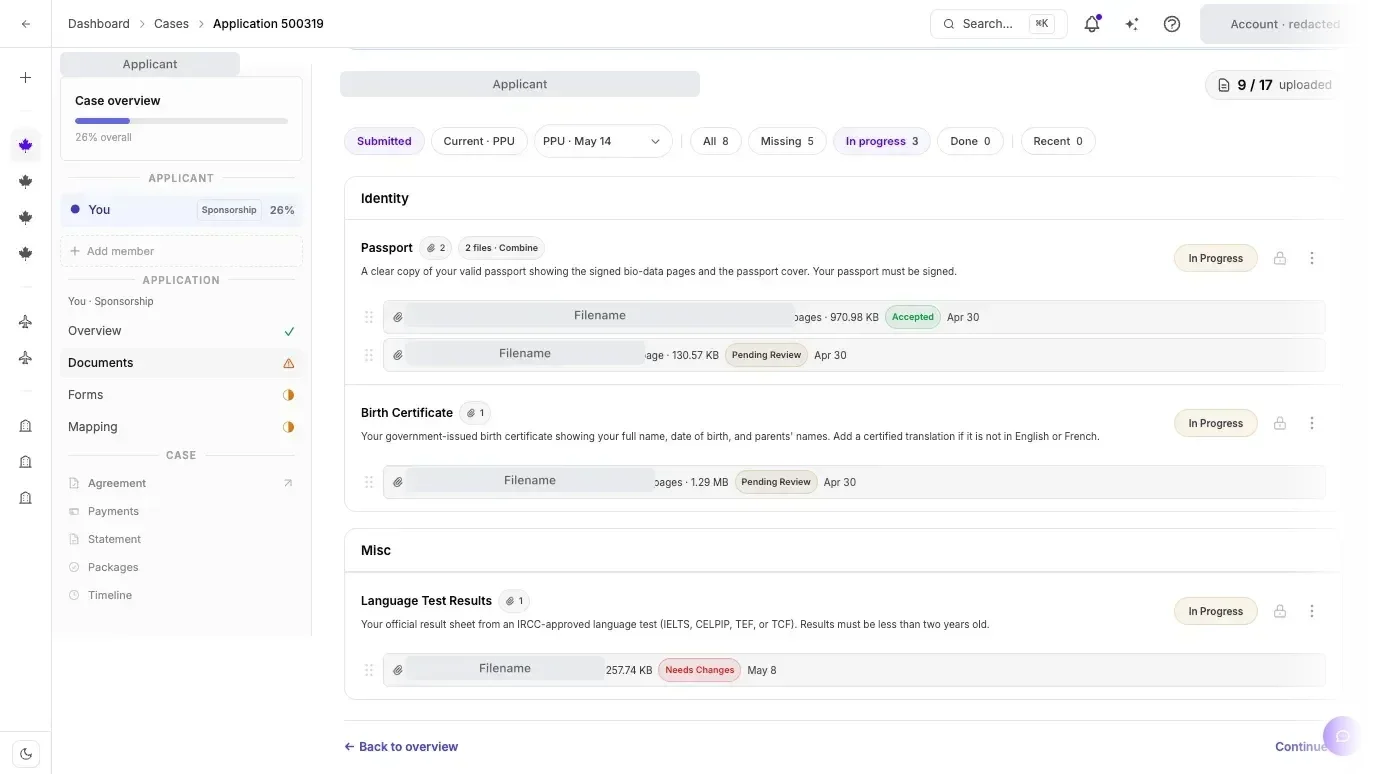Viewport: 1383px width, 774px height.
Task: Select the Recent 0 filter
Action: (1058, 141)
